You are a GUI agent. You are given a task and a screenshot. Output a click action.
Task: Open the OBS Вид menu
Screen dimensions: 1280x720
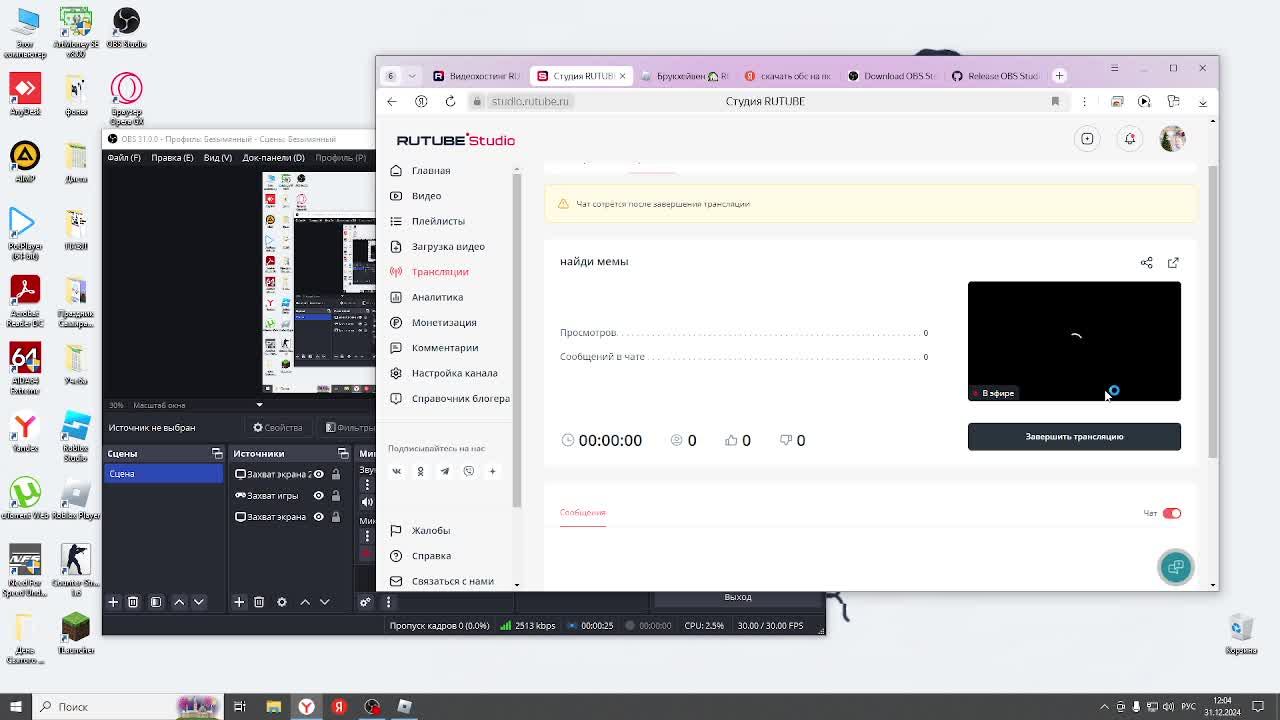pos(217,158)
